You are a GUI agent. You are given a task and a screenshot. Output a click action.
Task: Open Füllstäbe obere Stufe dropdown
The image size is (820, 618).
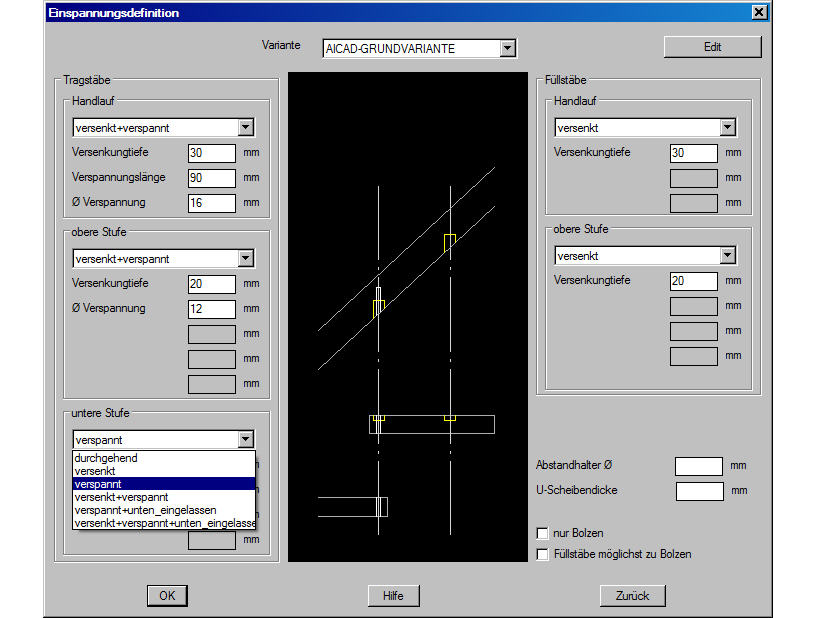click(x=727, y=255)
